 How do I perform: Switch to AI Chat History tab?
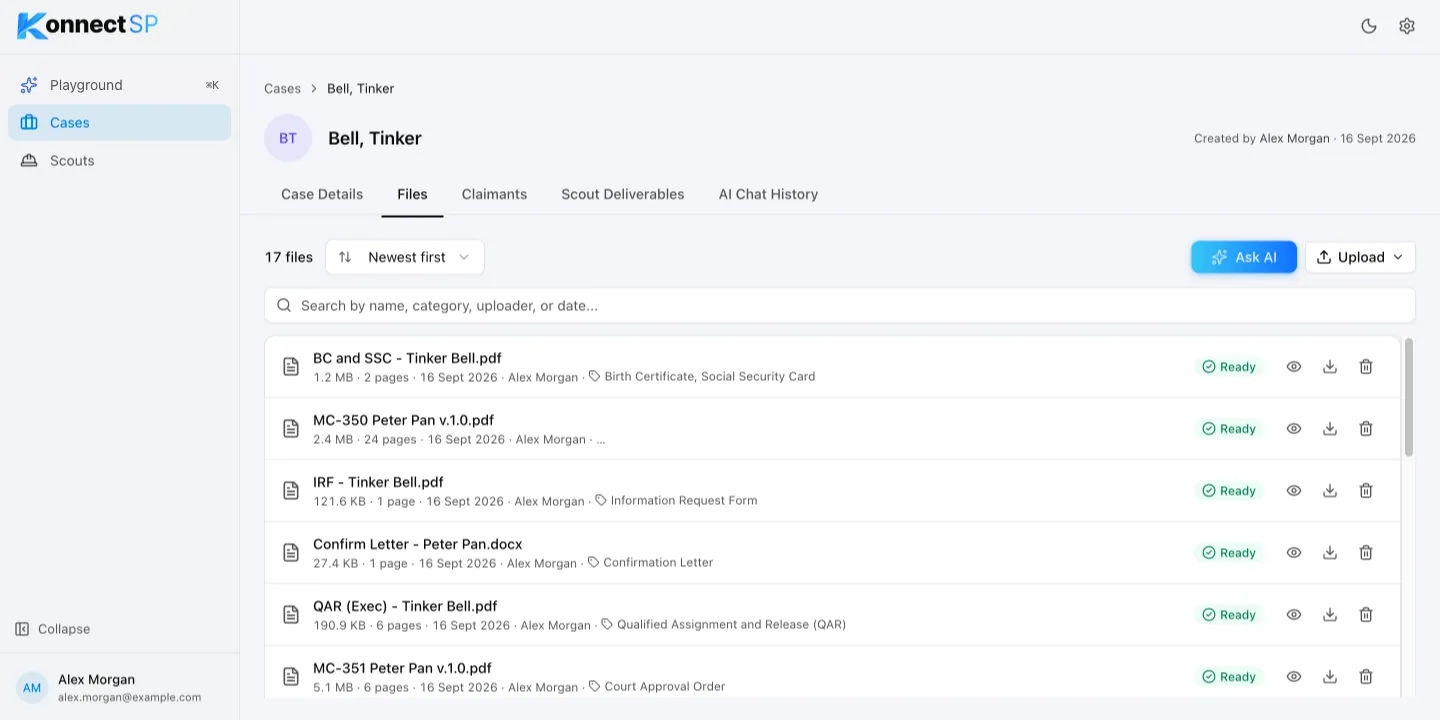768,194
